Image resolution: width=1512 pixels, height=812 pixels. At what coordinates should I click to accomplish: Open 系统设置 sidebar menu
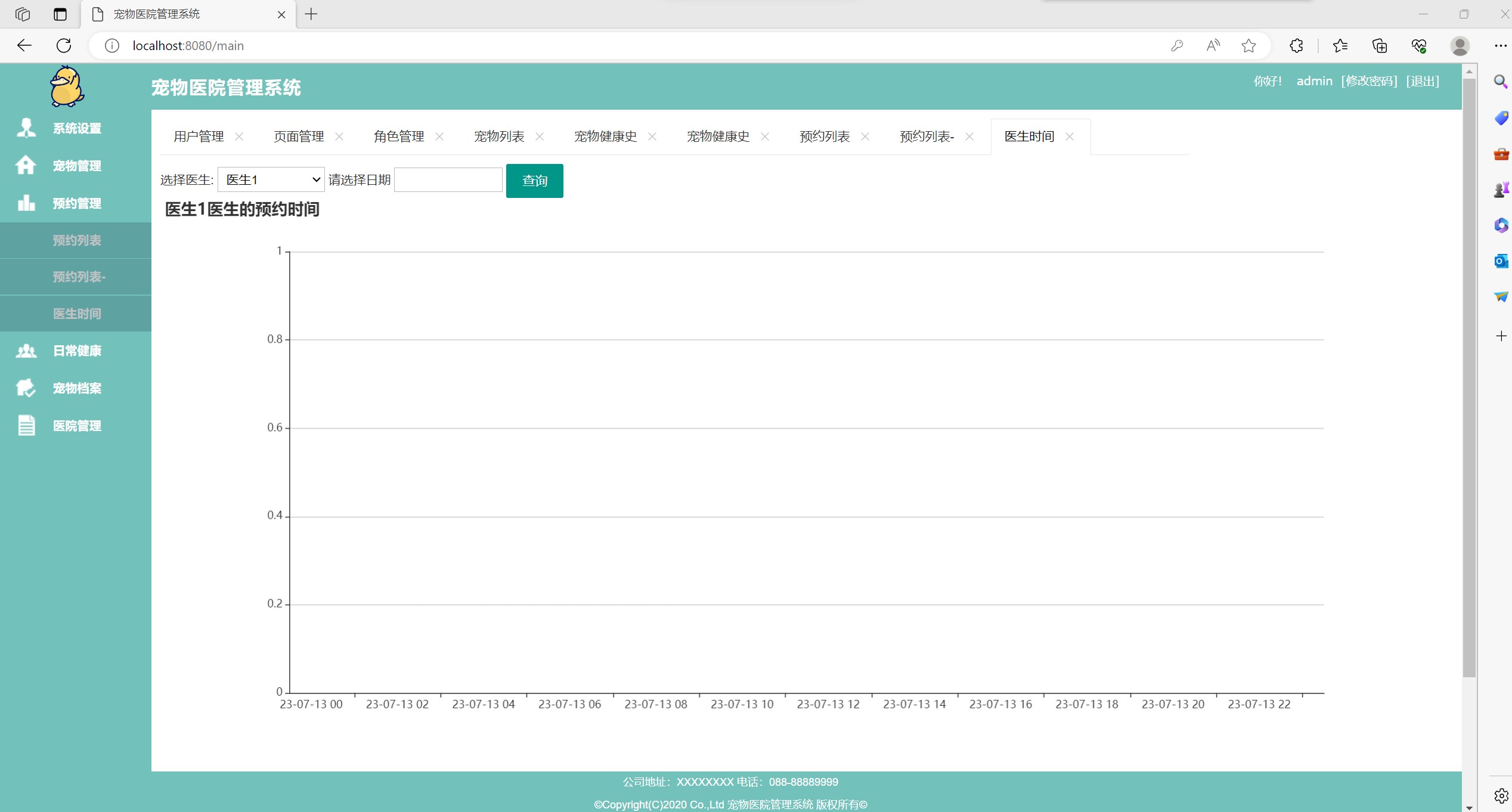pyautogui.click(x=76, y=128)
